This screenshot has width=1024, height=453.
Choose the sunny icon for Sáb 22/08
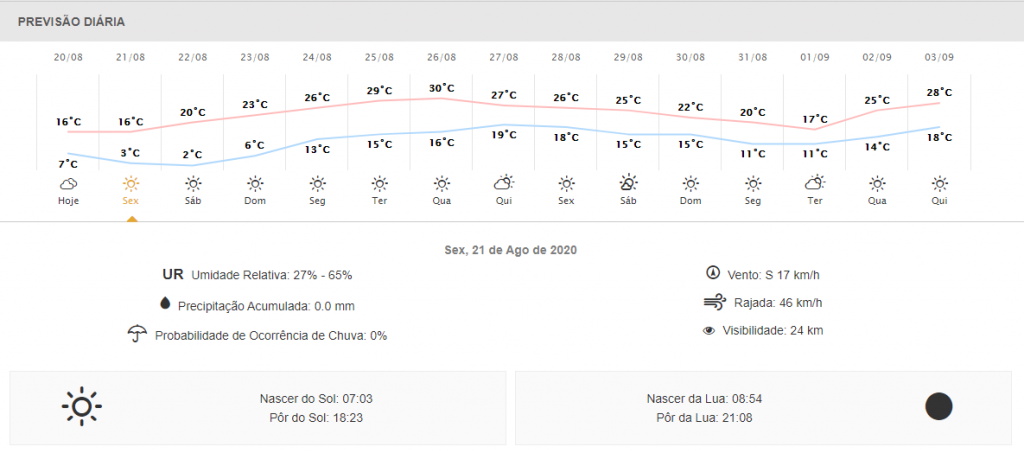tap(193, 183)
